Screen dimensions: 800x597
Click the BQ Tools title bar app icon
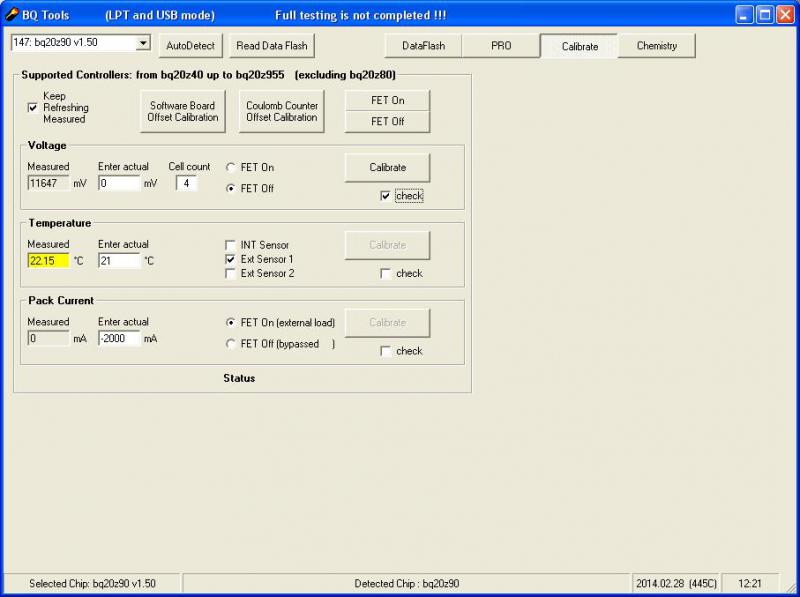click(11, 15)
